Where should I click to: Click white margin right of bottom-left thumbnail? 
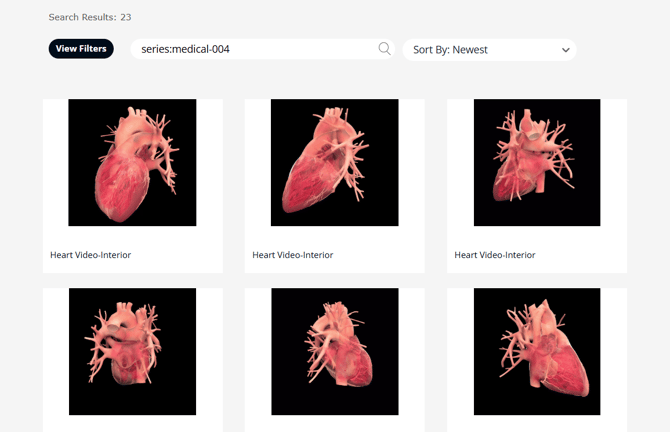point(209,351)
